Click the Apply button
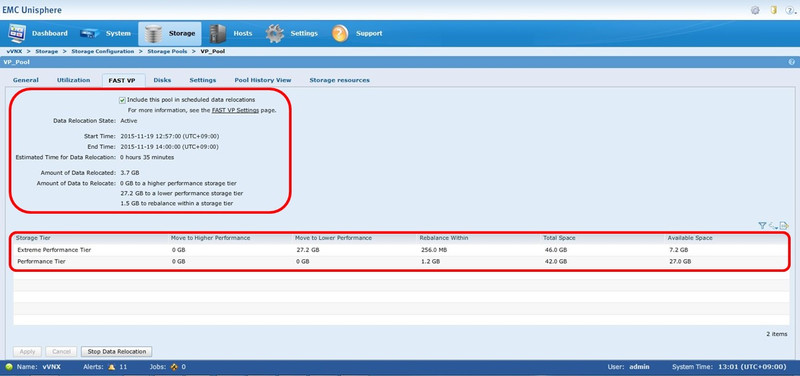Viewport: 800px width, 376px height. tap(28, 352)
